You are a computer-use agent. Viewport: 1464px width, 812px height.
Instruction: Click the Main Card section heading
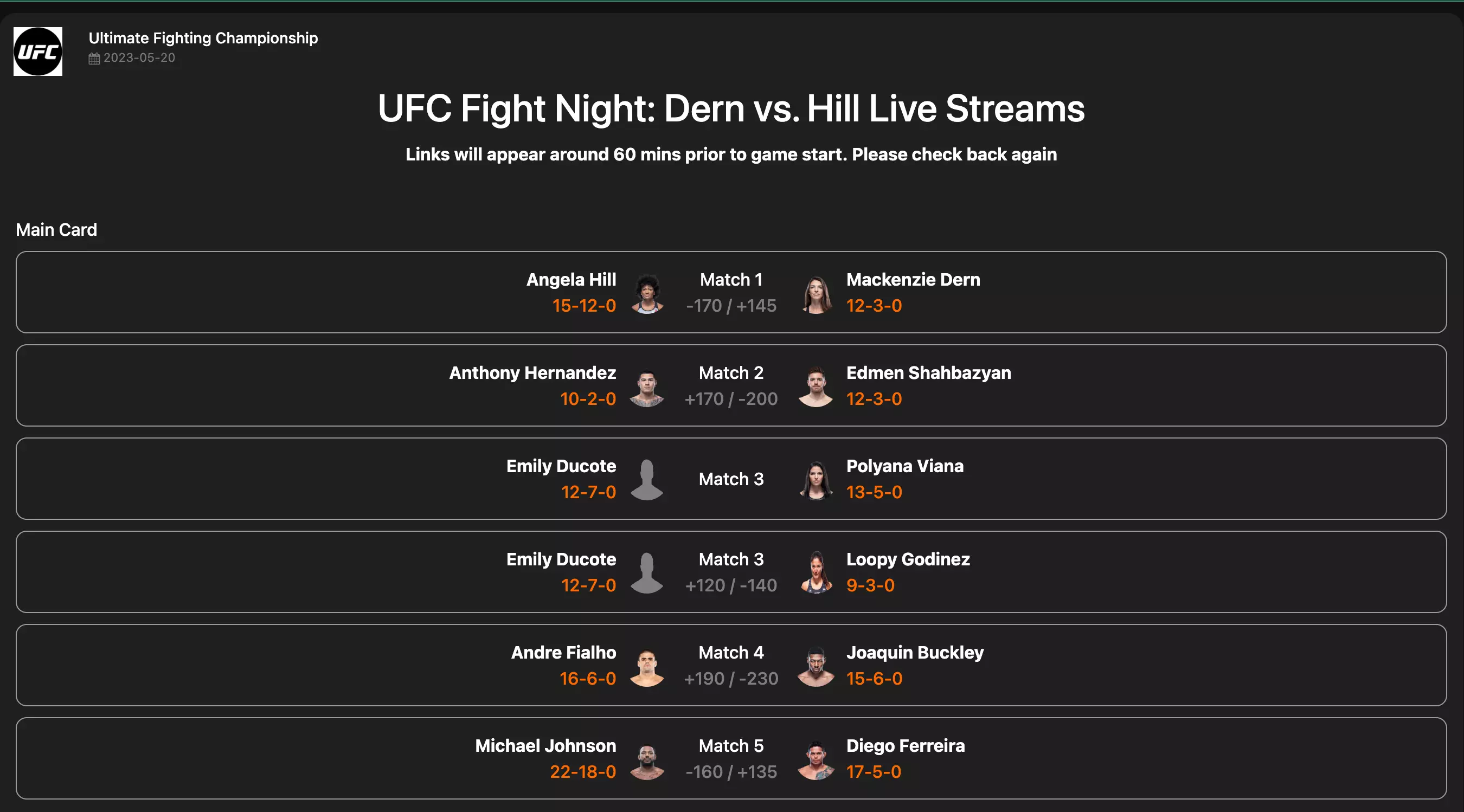[56, 230]
